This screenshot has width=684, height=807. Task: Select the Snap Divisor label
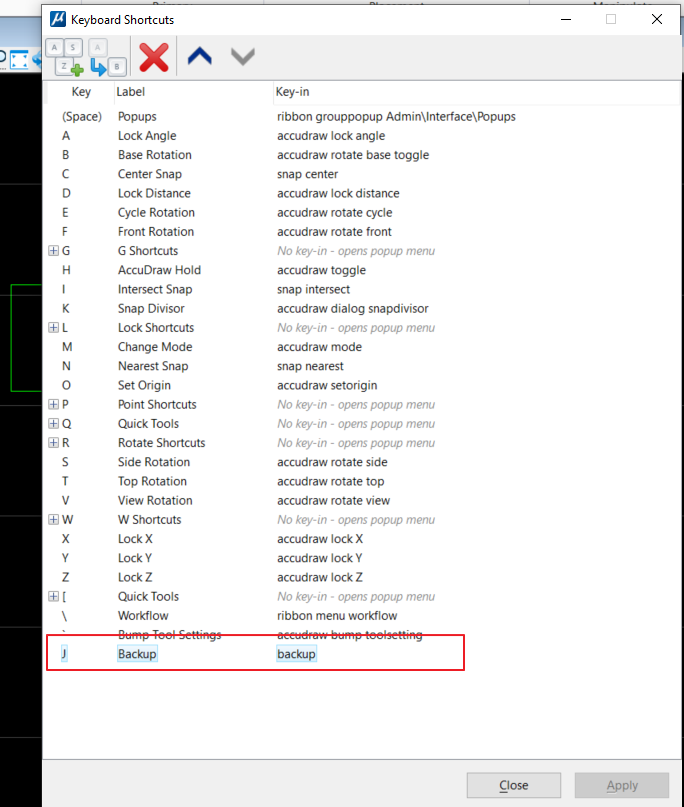151,308
